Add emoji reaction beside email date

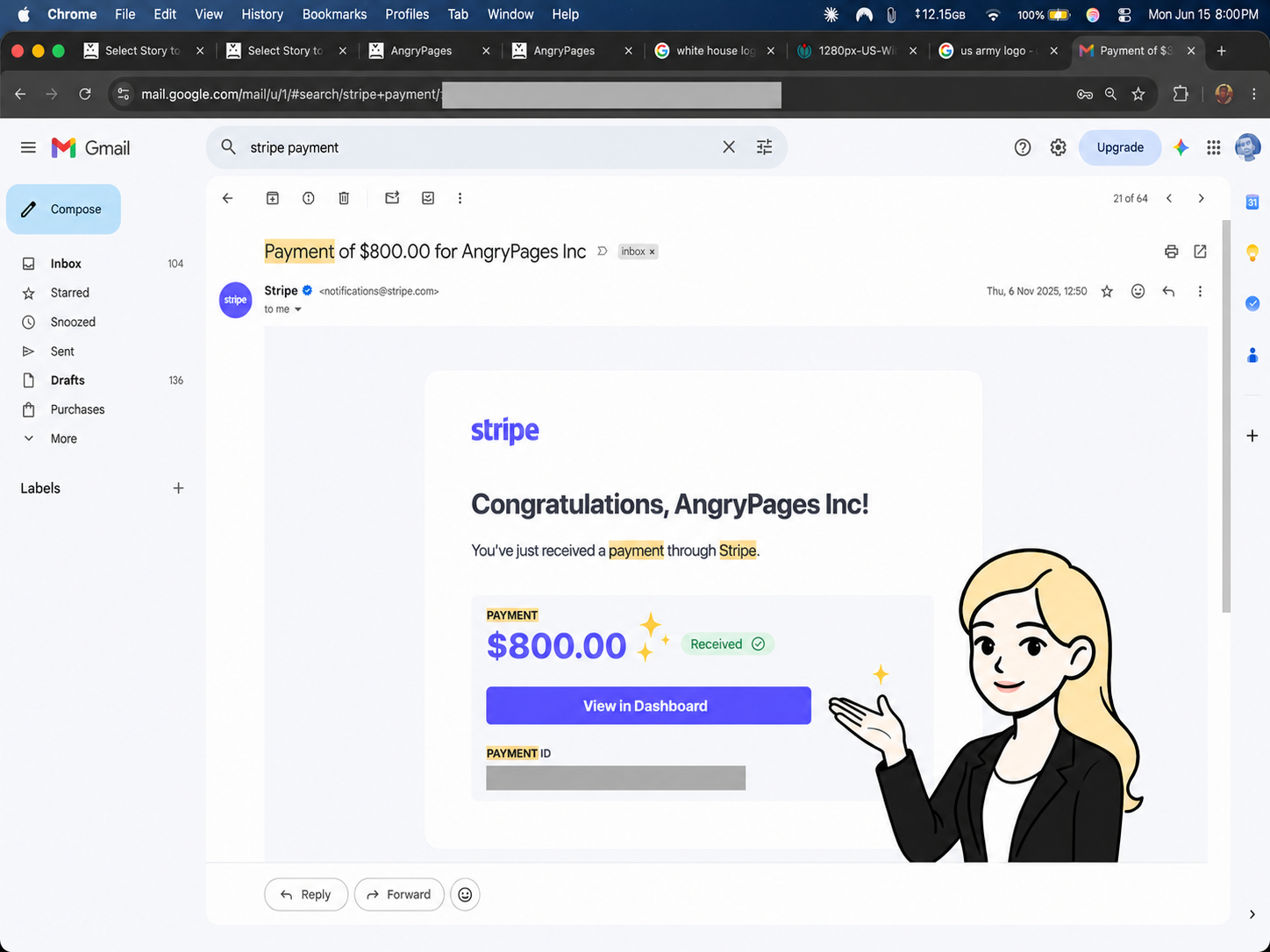1138,291
